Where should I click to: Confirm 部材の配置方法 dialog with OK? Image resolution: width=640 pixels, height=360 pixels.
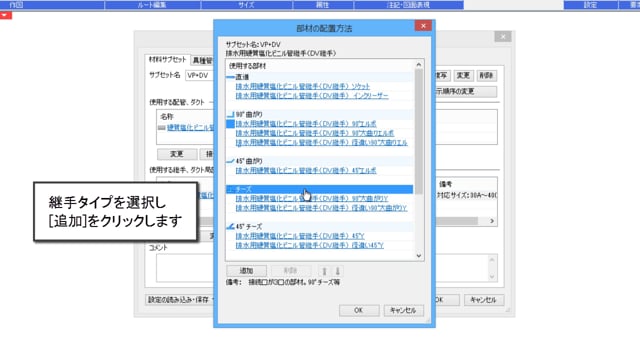tap(359, 310)
